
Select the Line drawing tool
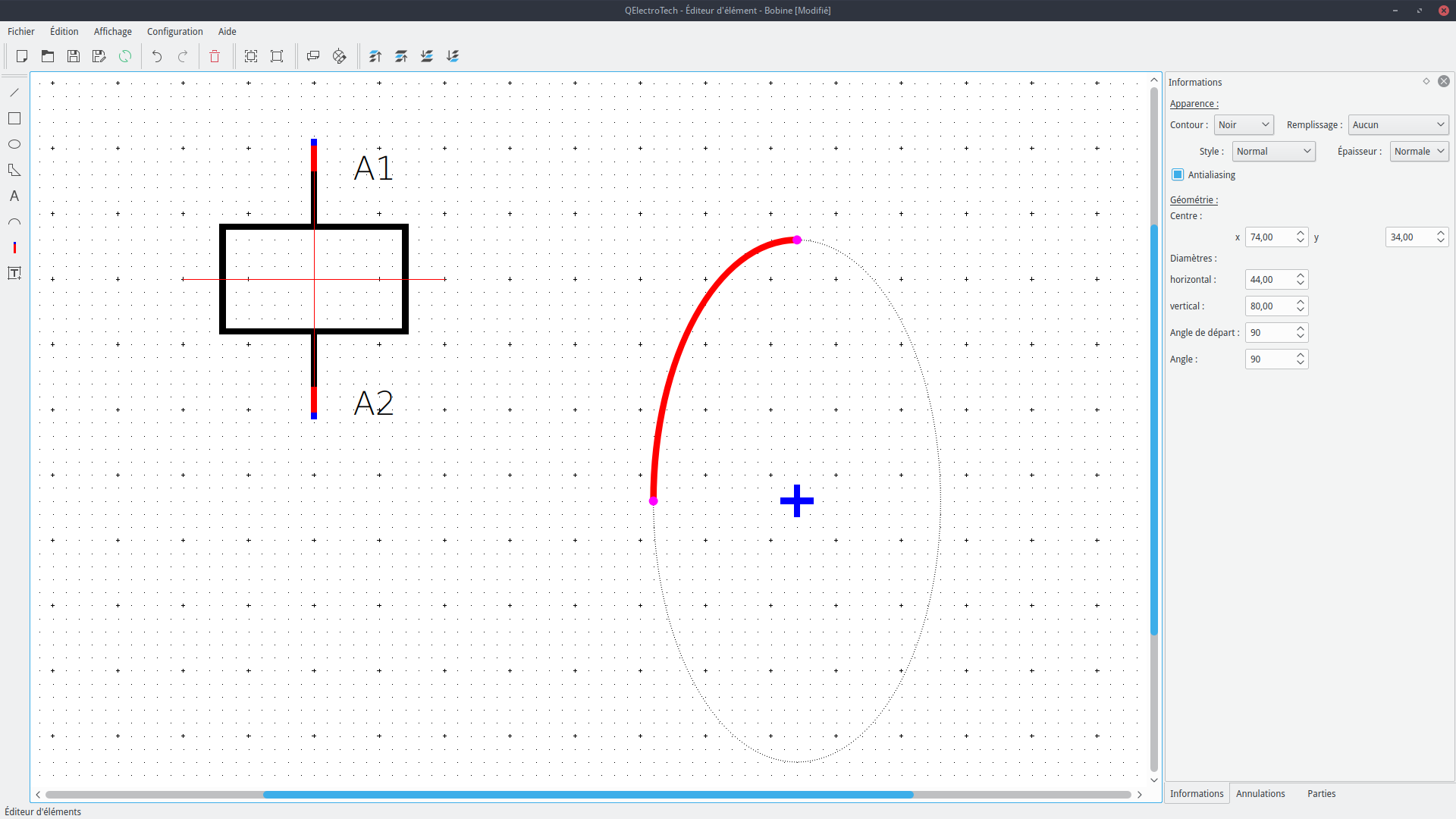click(14, 93)
